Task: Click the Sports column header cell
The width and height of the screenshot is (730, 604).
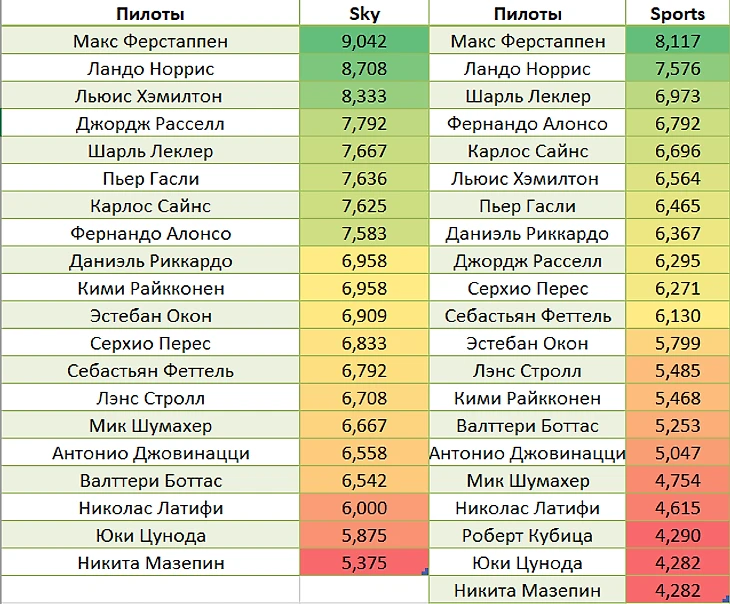Action: [x=677, y=14]
